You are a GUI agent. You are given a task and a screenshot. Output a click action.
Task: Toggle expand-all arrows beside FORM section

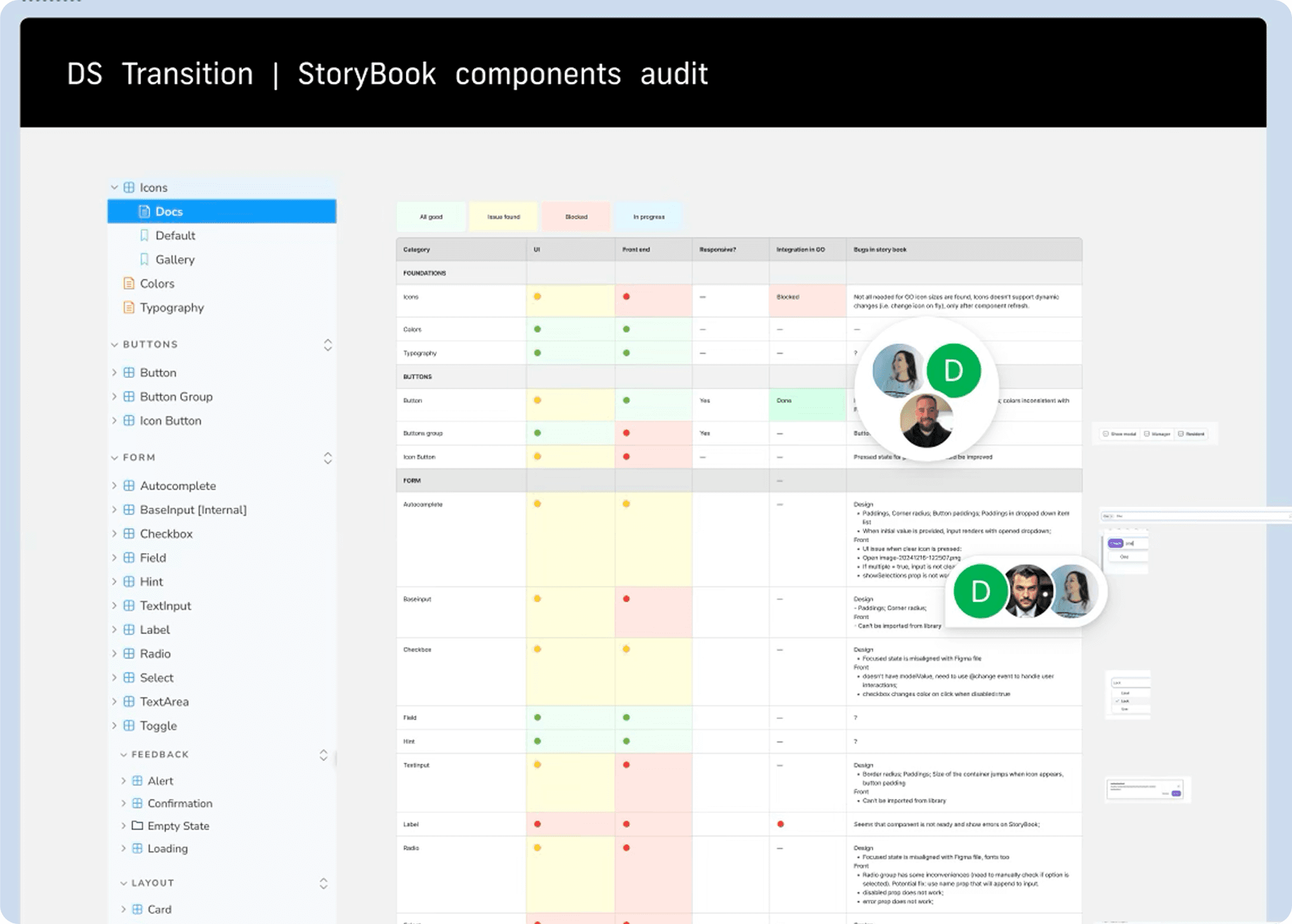(x=328, y=458)
